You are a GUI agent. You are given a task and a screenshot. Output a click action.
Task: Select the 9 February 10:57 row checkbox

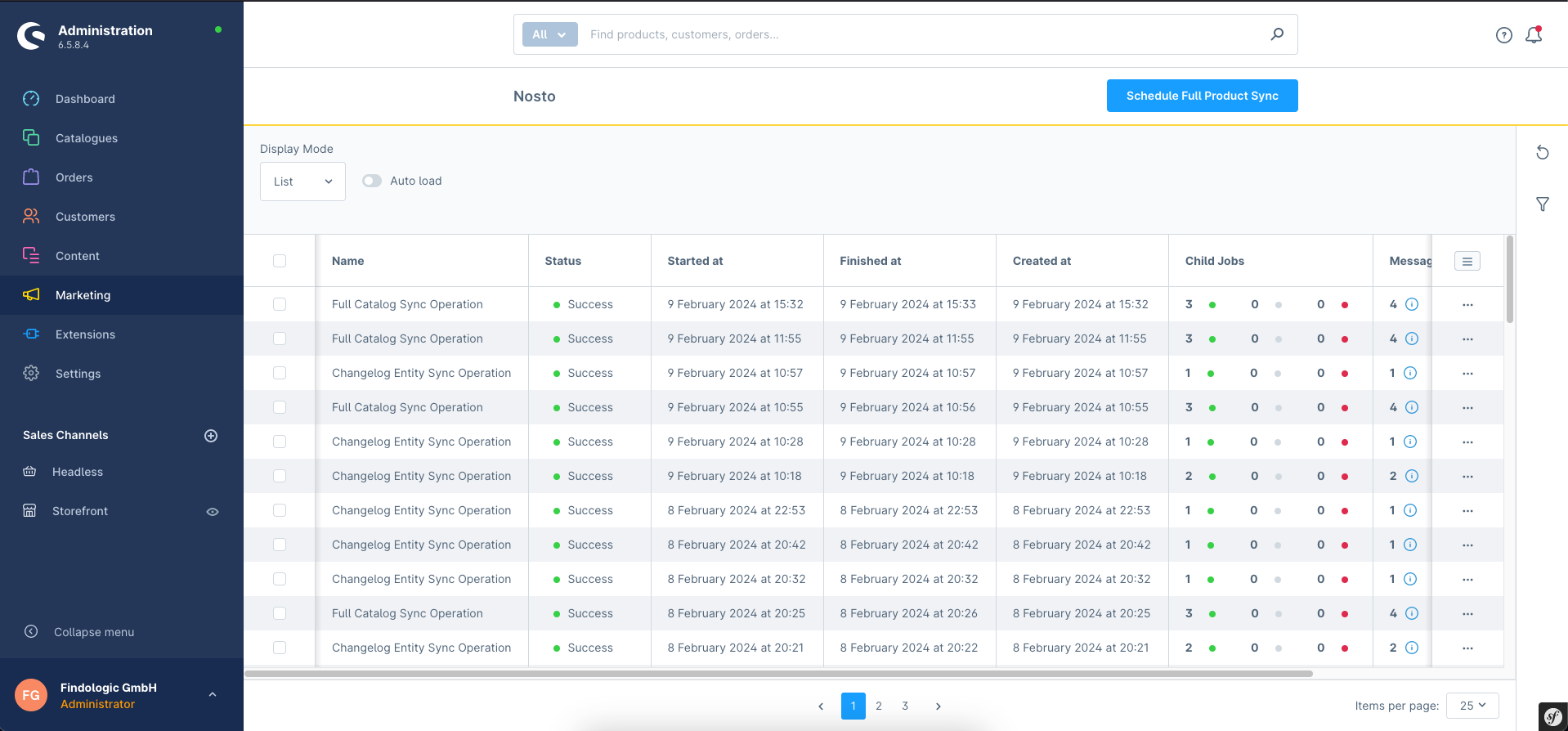(280, 373)
